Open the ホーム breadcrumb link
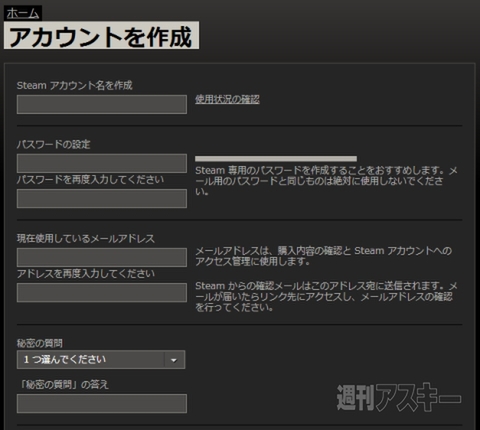Screen dimensions: 480x430 coord(23,13)
